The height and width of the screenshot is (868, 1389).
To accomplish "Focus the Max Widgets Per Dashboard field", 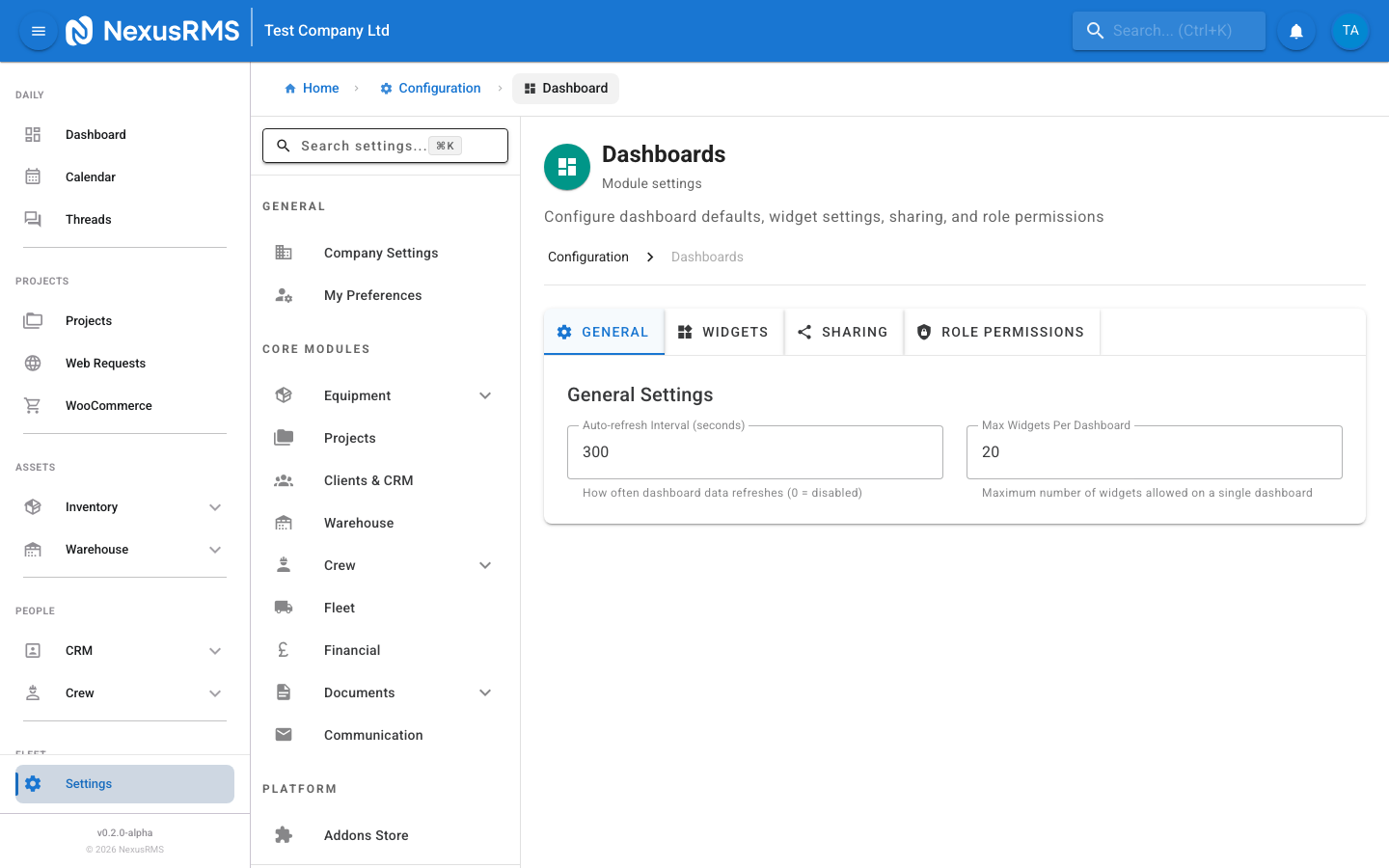I will coord(1154,451).
